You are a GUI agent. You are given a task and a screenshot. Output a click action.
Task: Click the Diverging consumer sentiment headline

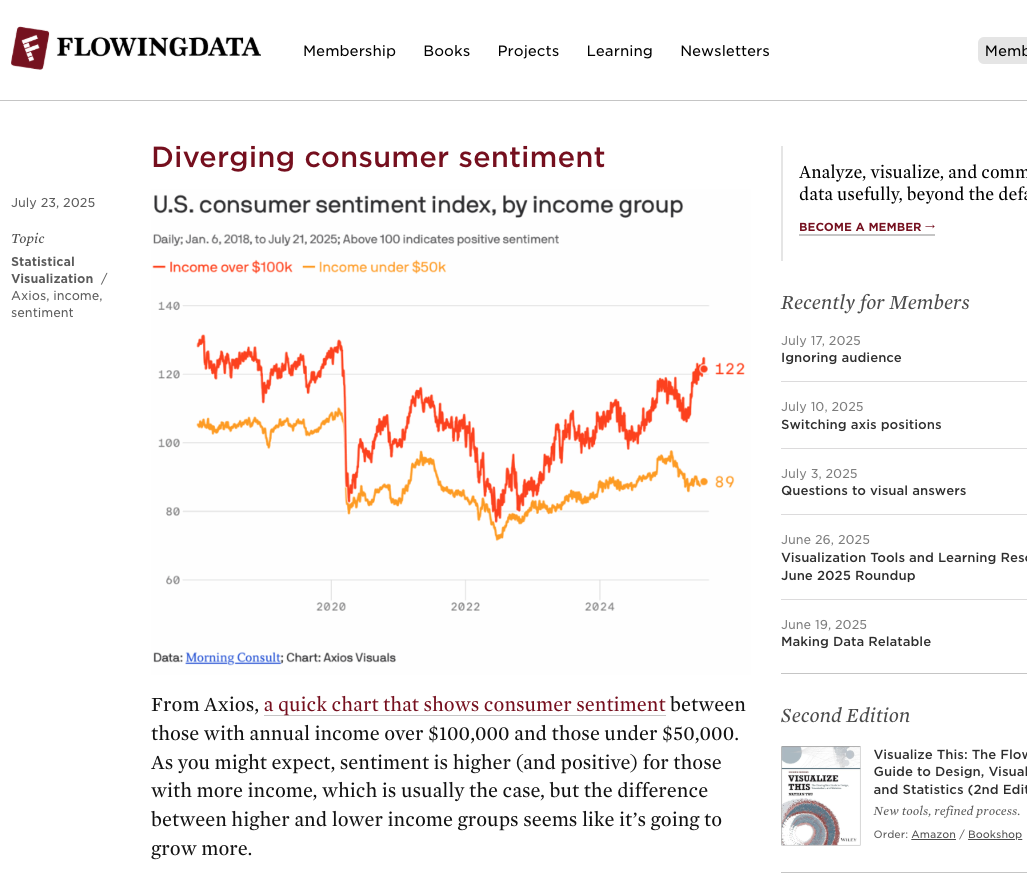click(378, 157)
